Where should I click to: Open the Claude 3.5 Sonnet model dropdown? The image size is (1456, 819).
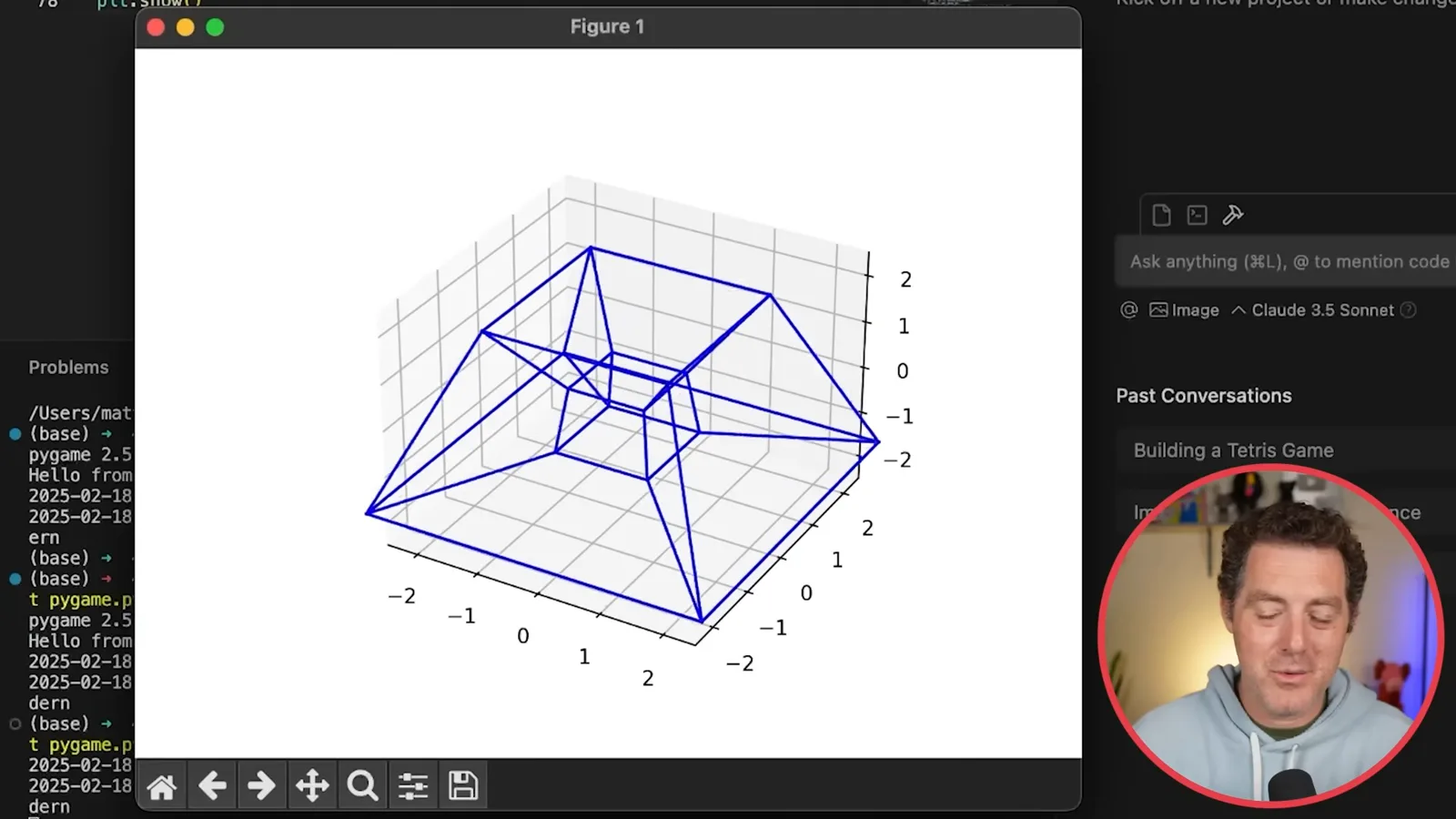[1313, 310]
